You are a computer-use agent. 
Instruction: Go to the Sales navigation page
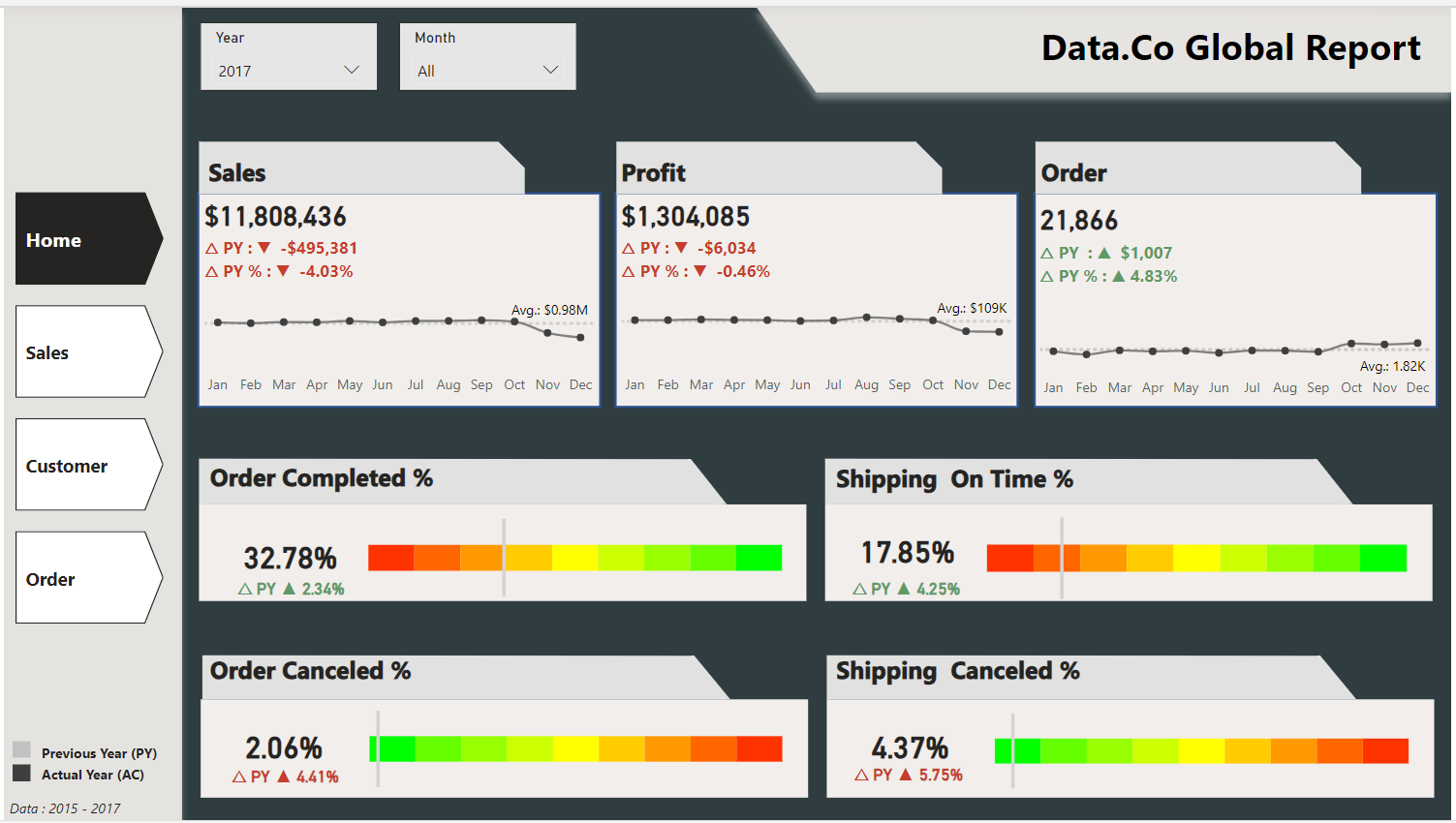[x=87, y=352]
